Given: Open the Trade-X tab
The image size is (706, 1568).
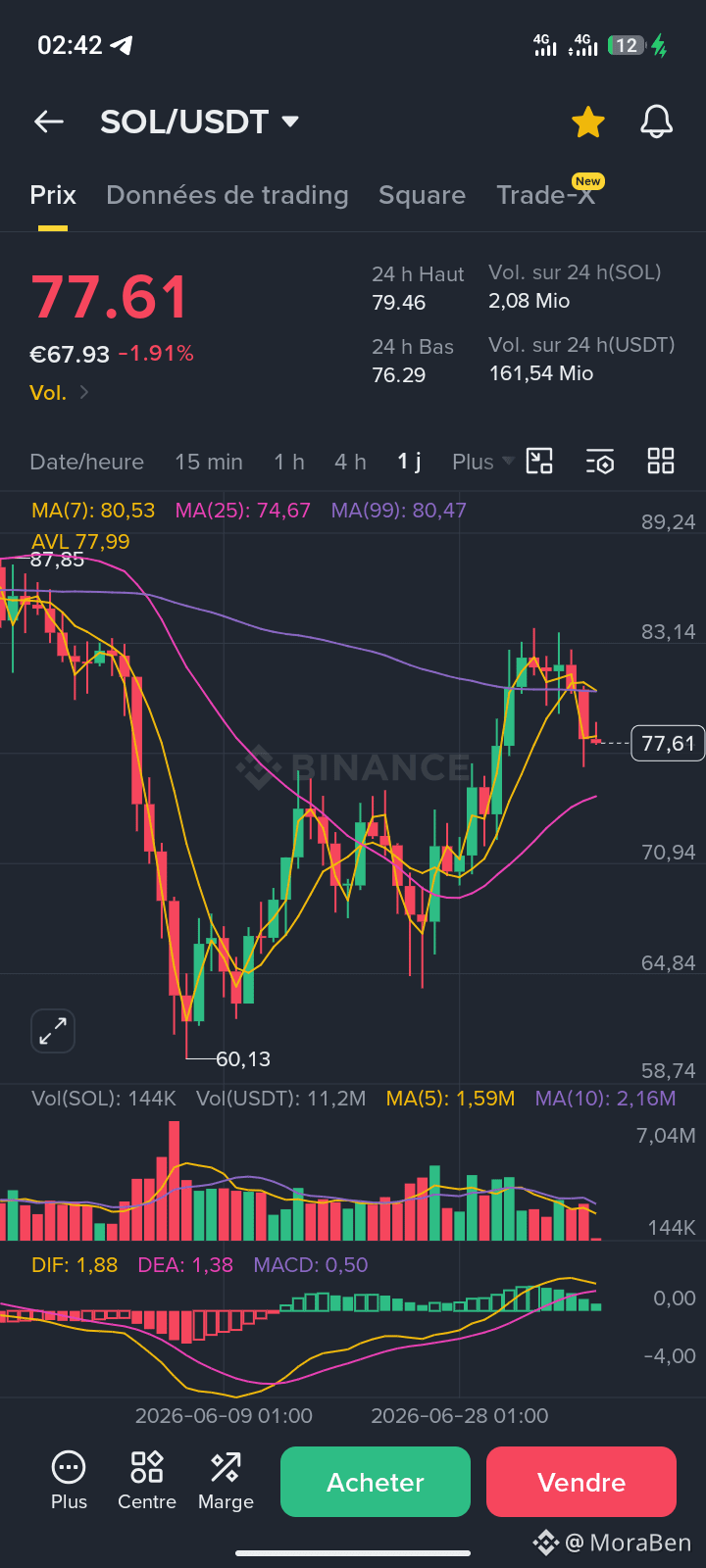Looking at the screenshot, I should (545, 195).
